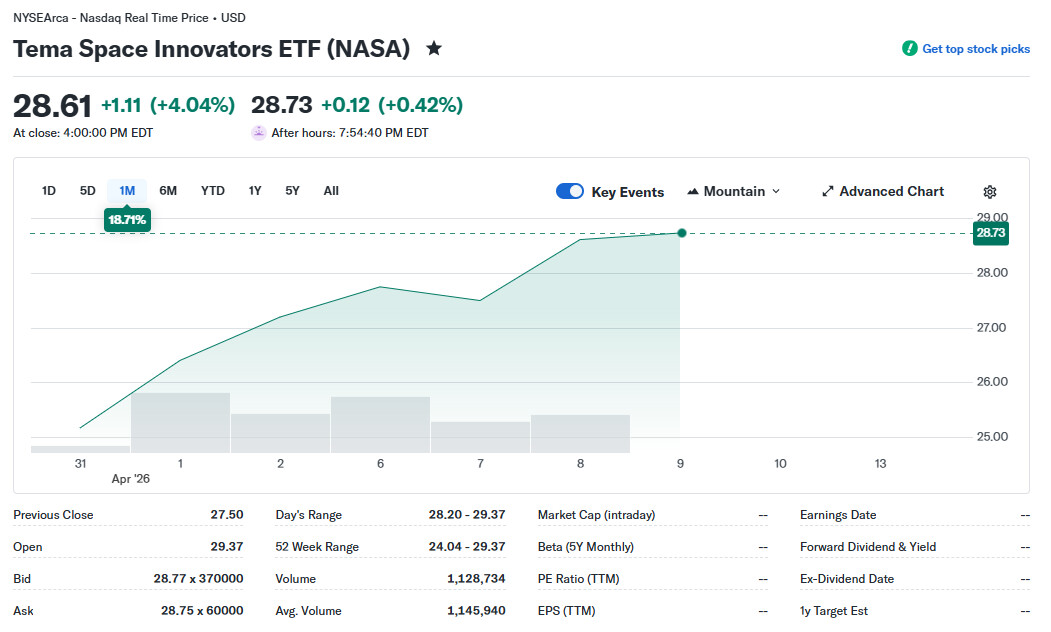Open the Get top stock picks link

[975, 48]
